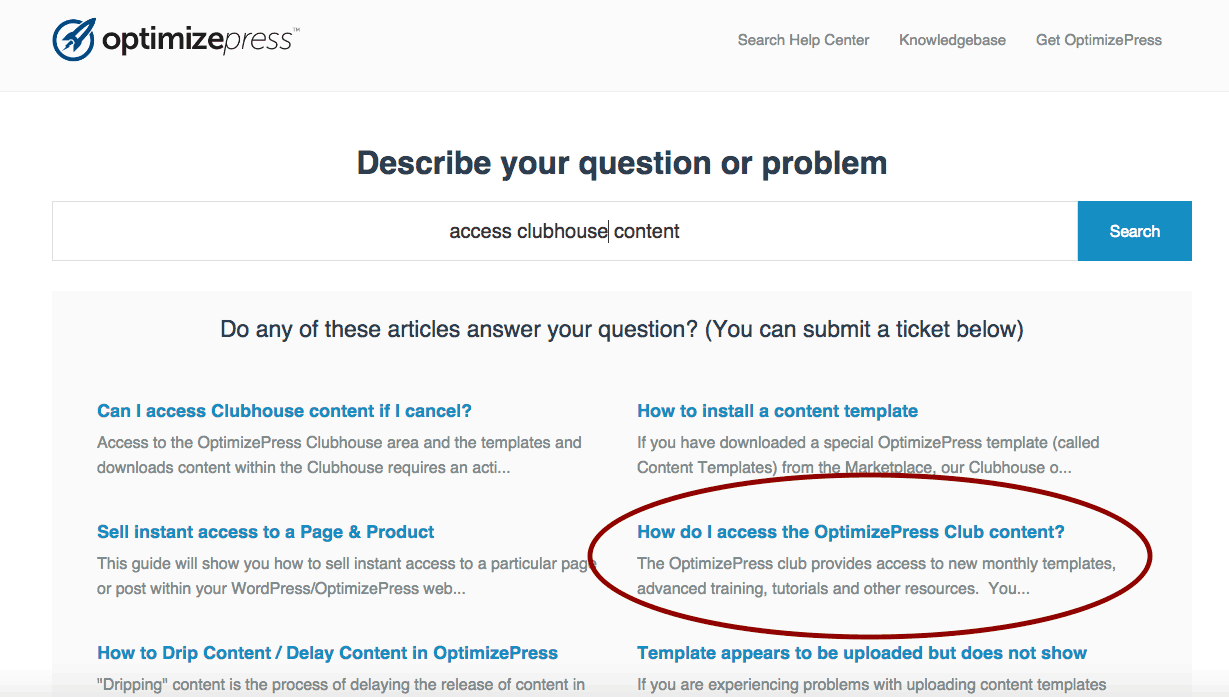Open "How do I access the OptimizePress Club content?"
This screenshot has width=1229, height=697.
[x=851, y=532]
